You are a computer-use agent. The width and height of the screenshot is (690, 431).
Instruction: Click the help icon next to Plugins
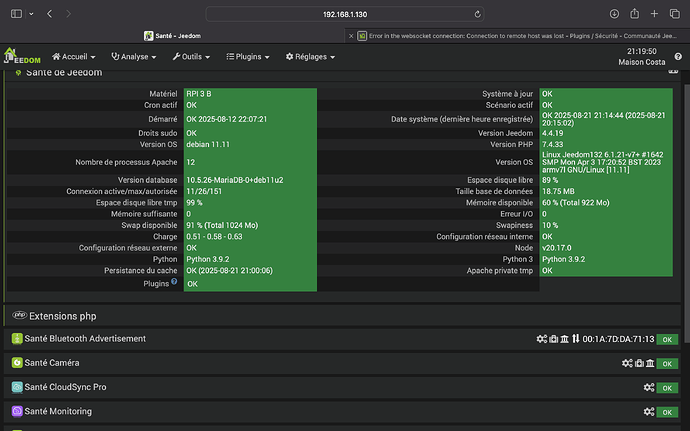pos(174,282)
